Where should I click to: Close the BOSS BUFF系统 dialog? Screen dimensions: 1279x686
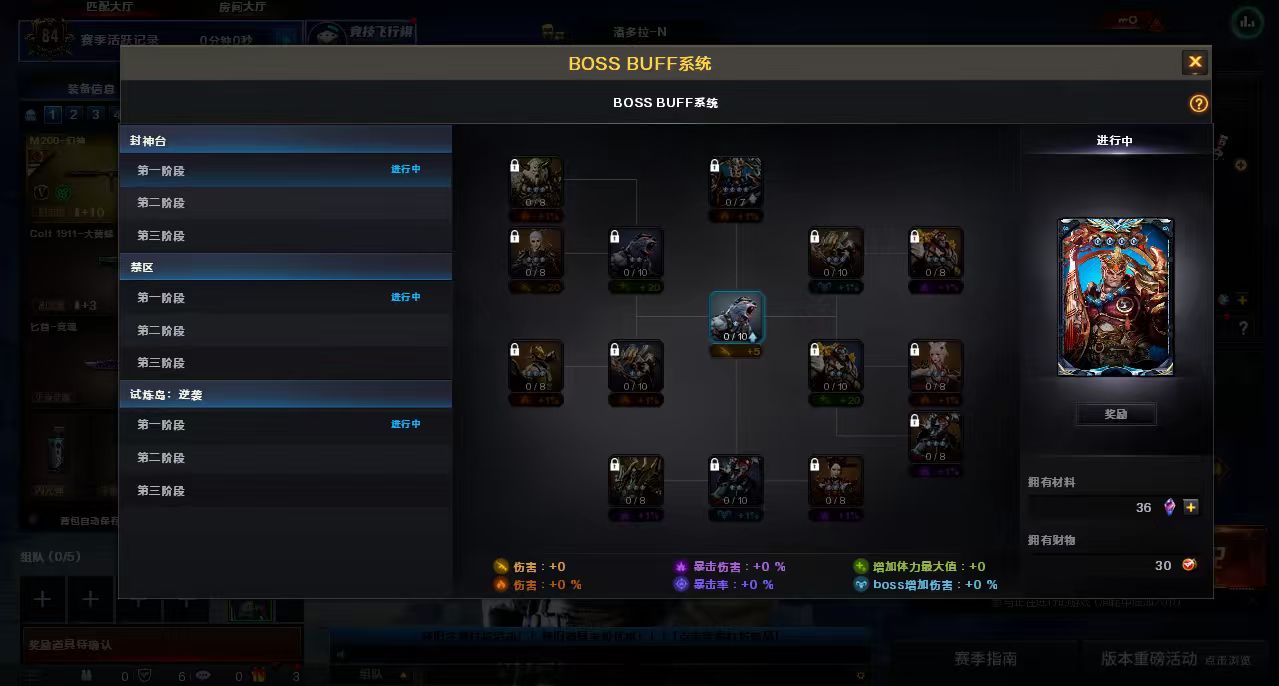click(1195, 63)
